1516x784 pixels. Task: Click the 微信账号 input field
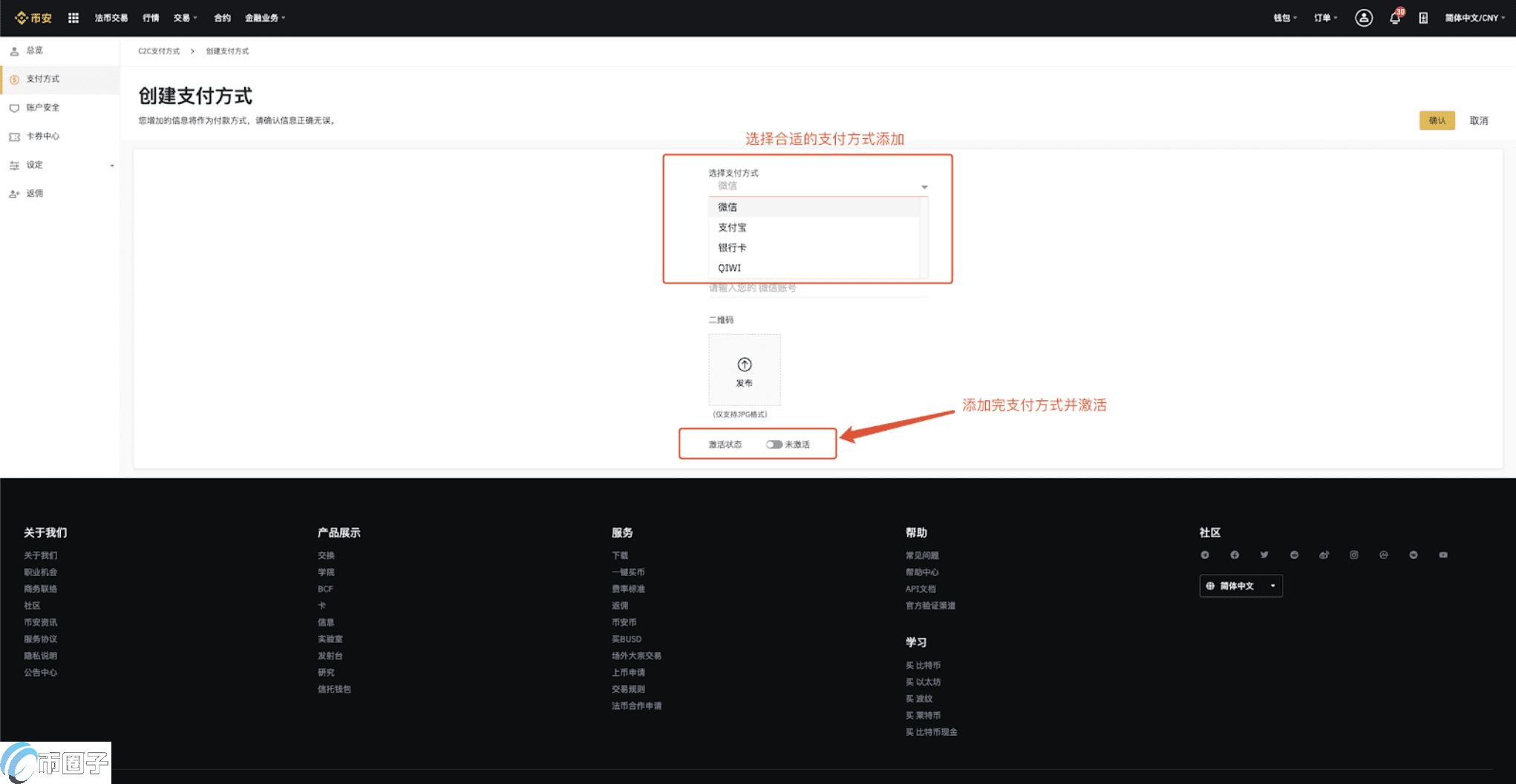(x=818, y=288)
